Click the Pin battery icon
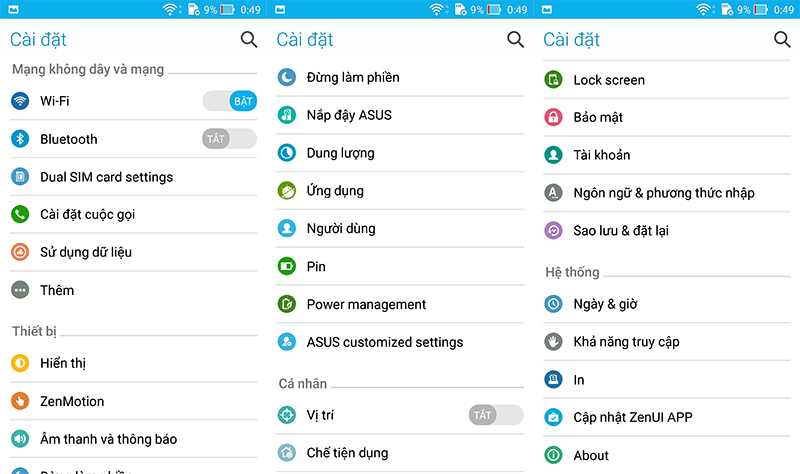 point(287,266)
